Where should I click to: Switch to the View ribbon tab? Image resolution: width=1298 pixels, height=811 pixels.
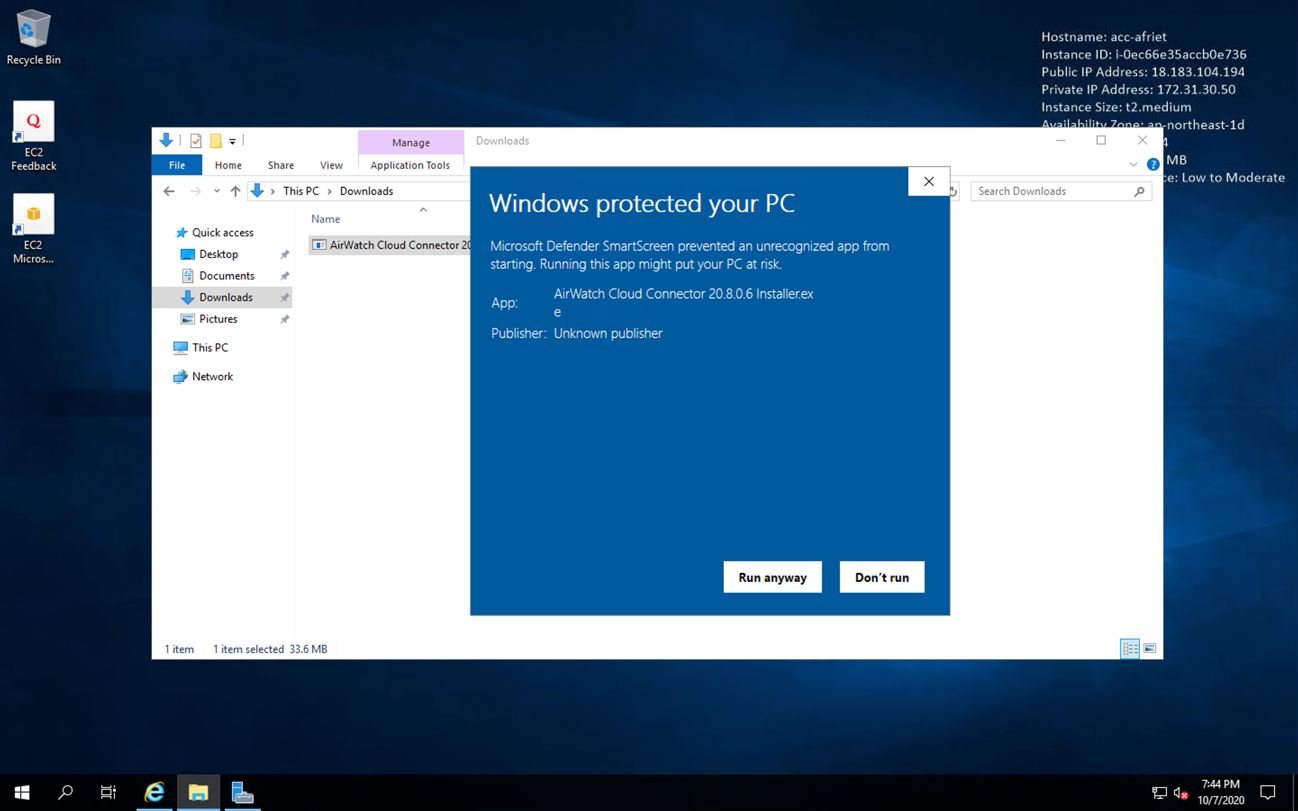point(331,165)
